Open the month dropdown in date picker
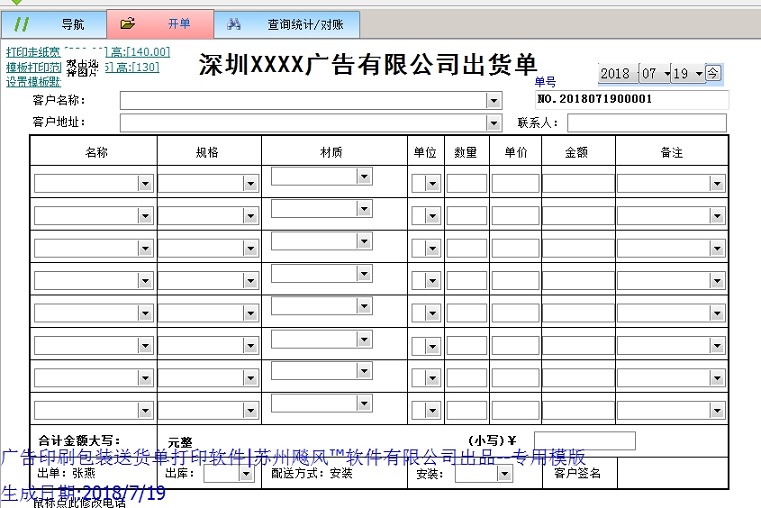 [666, 73]
